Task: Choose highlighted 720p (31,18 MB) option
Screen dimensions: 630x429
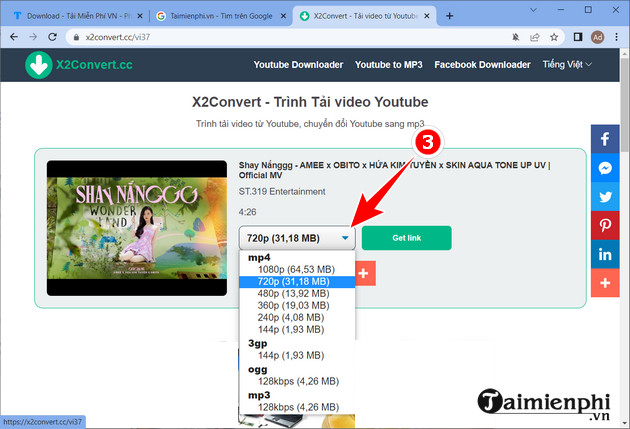Action: click(x=297, y=282)
